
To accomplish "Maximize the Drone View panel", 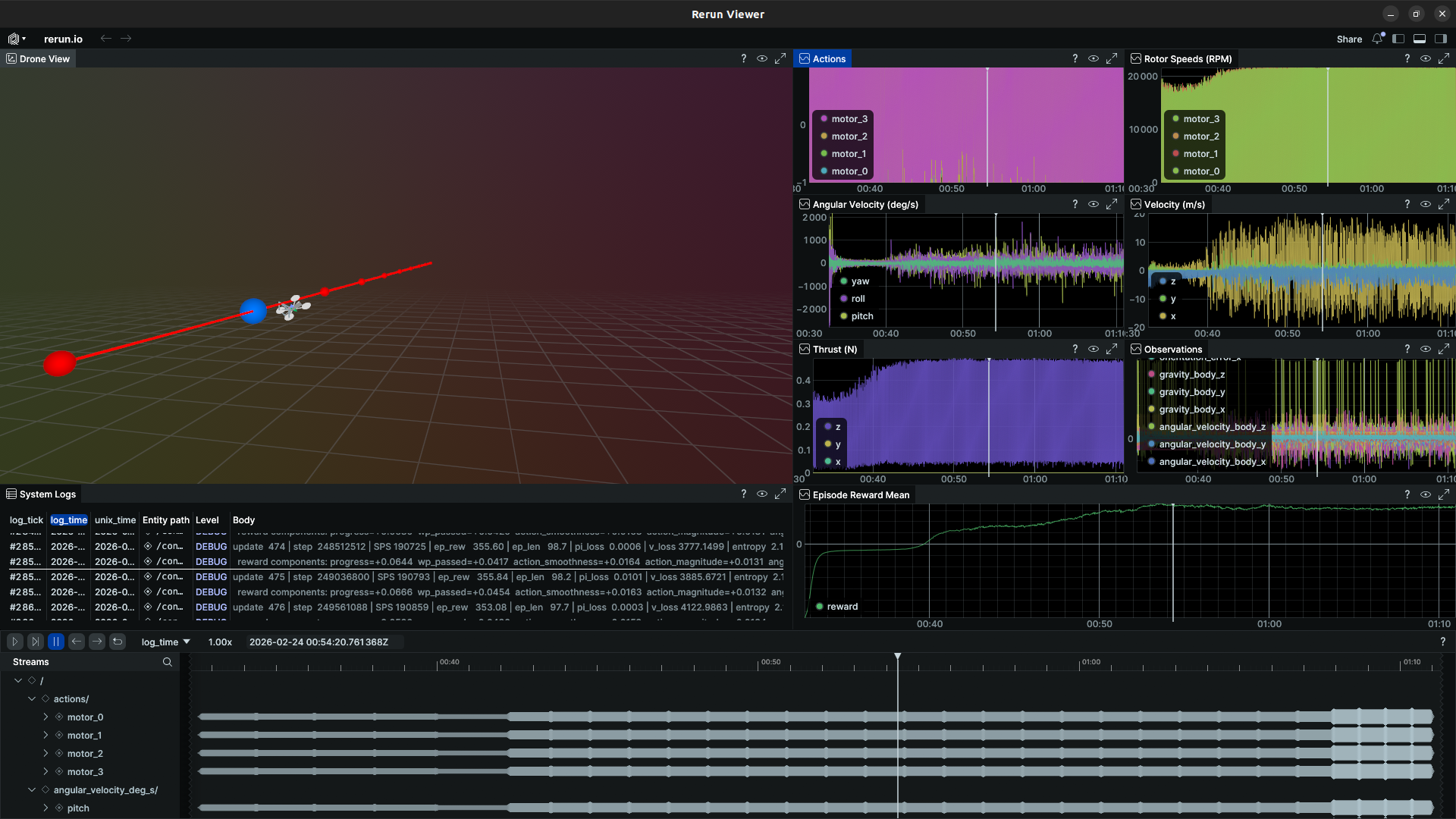I will pos(780,58).
